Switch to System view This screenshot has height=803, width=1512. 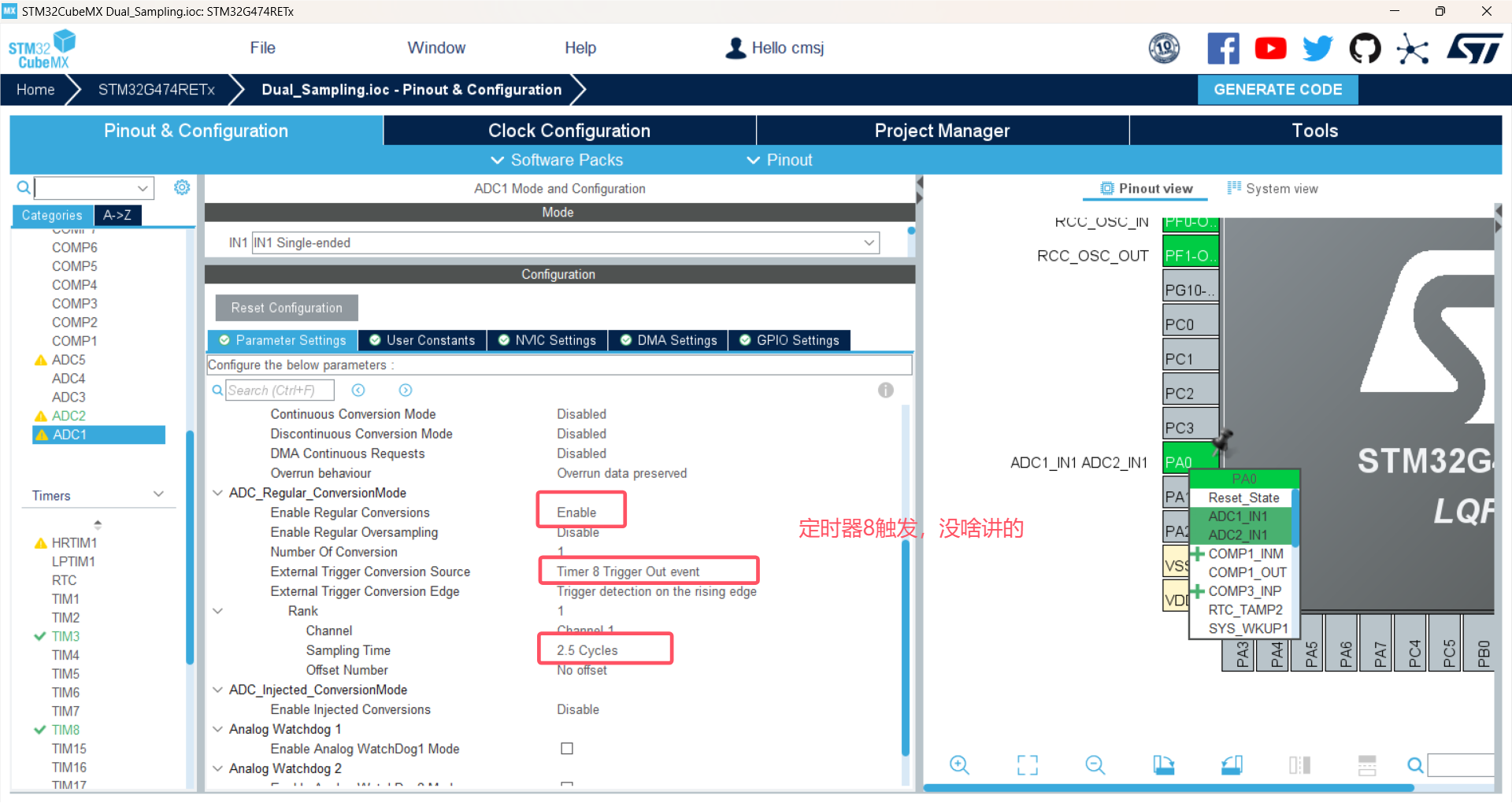[1273, 188]
